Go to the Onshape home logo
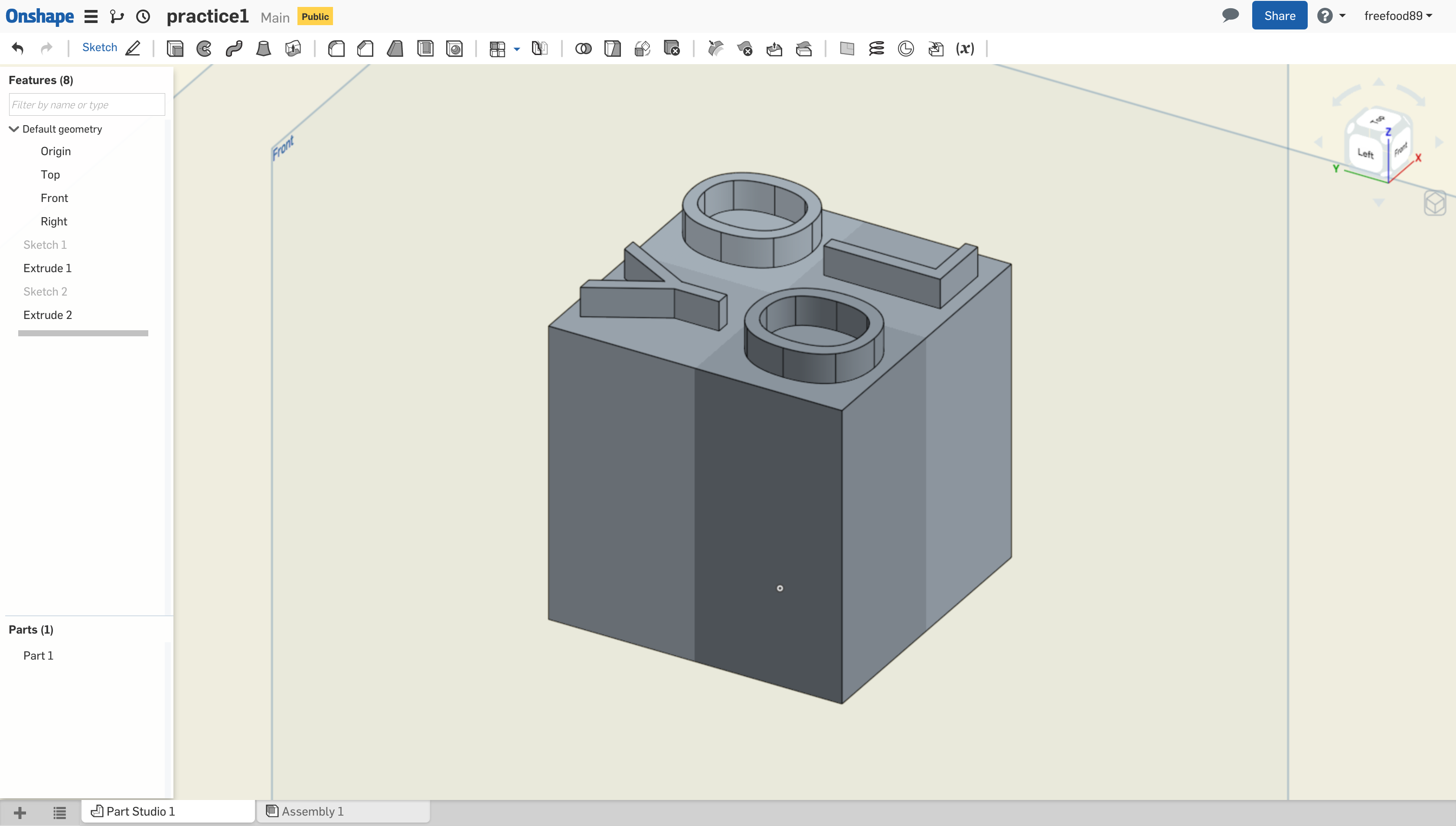 pyautogui.click(x=40, y=16)
